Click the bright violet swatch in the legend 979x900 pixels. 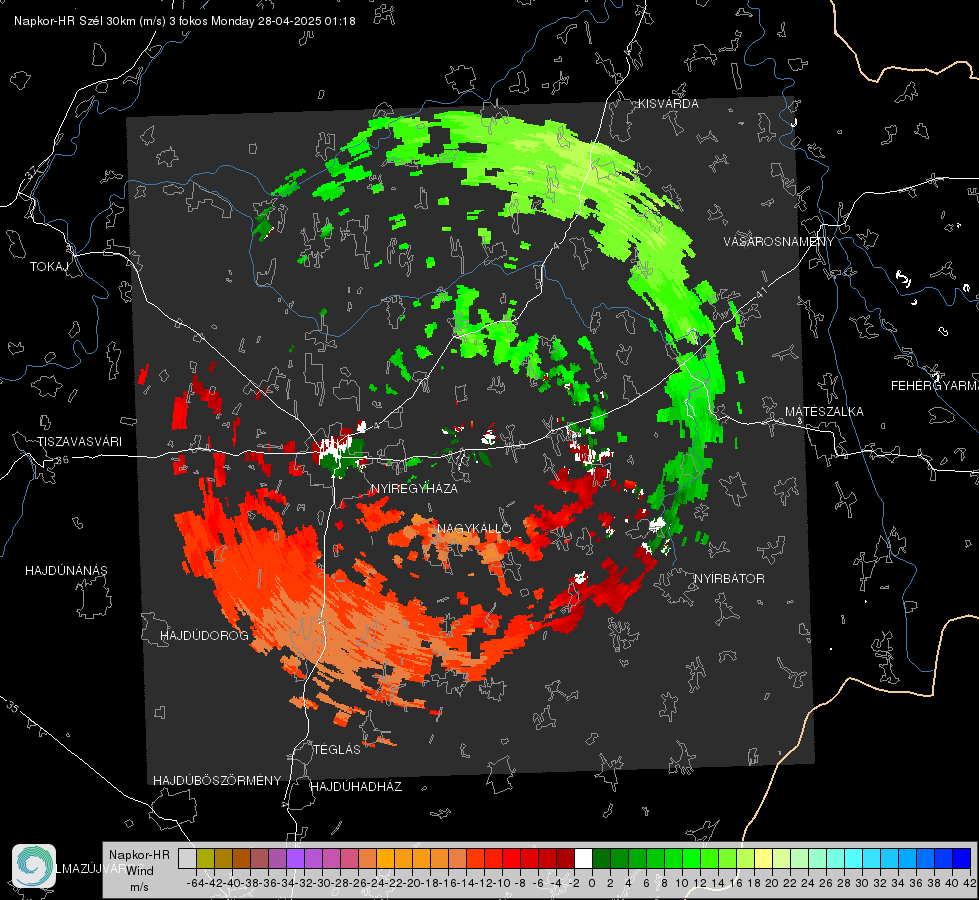pyautogui.click(x=295, y=858)
